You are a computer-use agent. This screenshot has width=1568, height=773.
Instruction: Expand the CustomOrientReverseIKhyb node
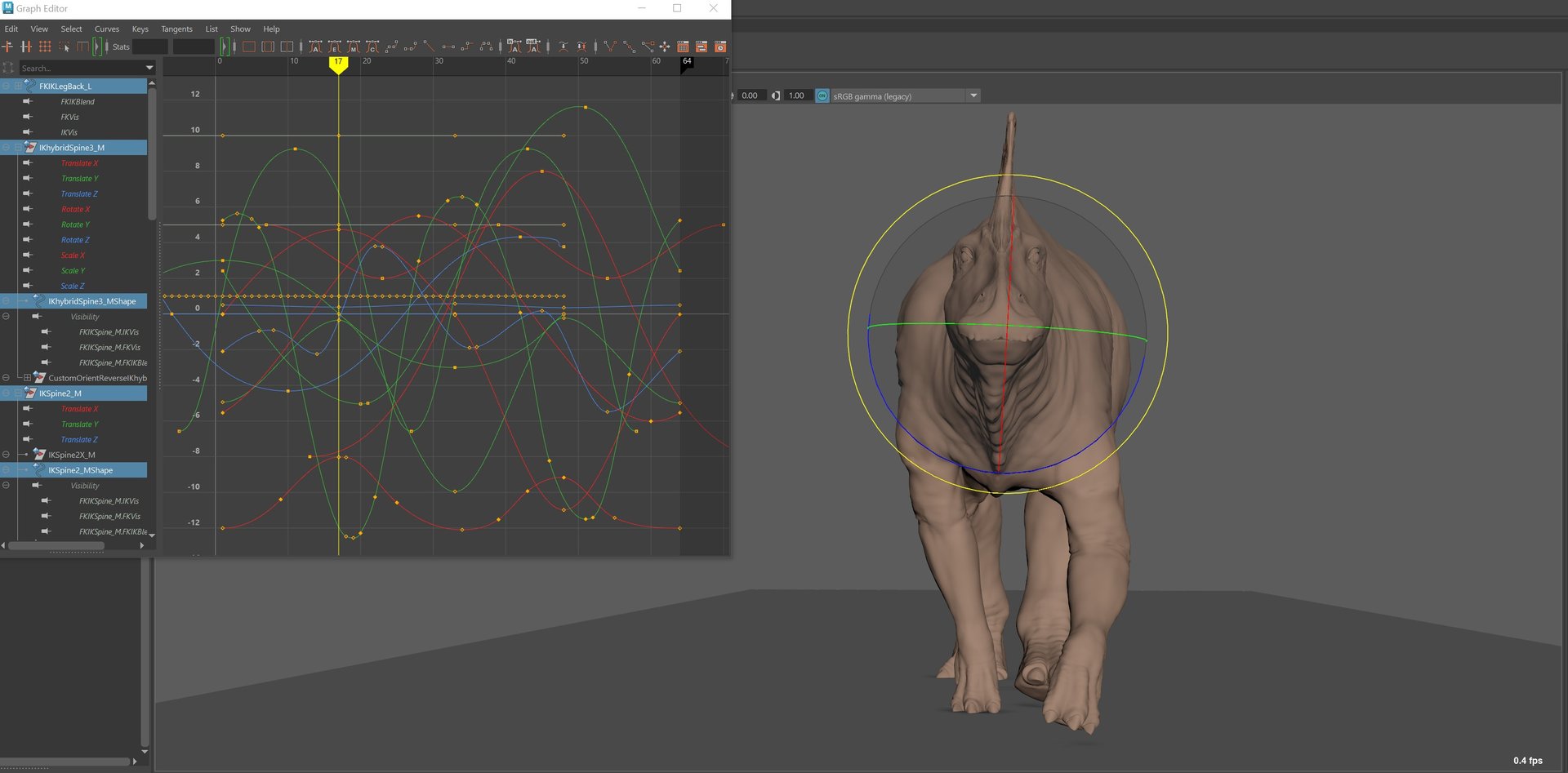click(27, 378)
